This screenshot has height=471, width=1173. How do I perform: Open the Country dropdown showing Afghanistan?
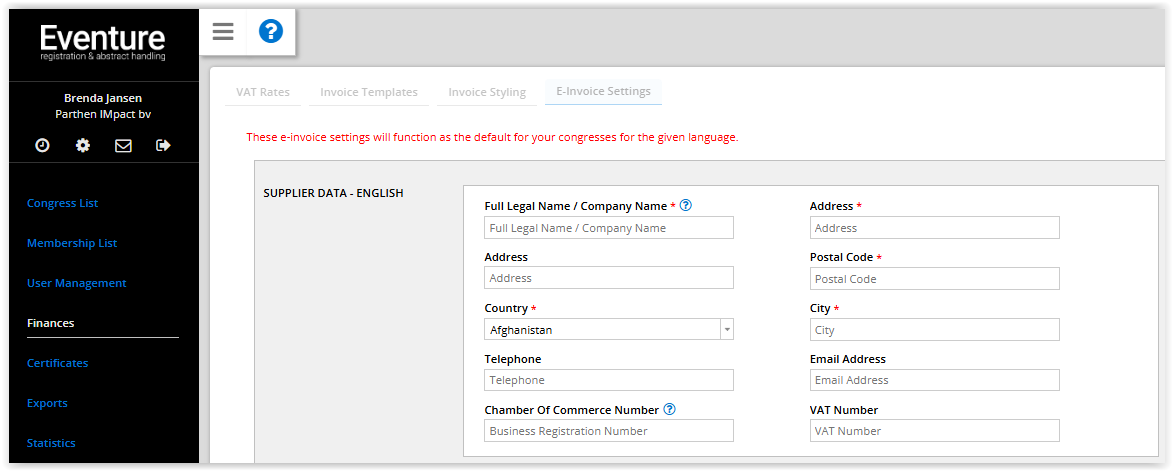(608, 330)
